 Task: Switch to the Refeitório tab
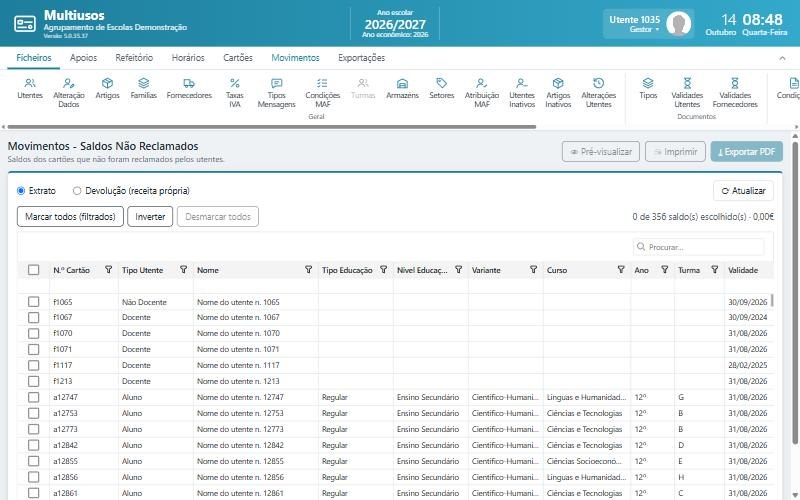click(134, 58)
